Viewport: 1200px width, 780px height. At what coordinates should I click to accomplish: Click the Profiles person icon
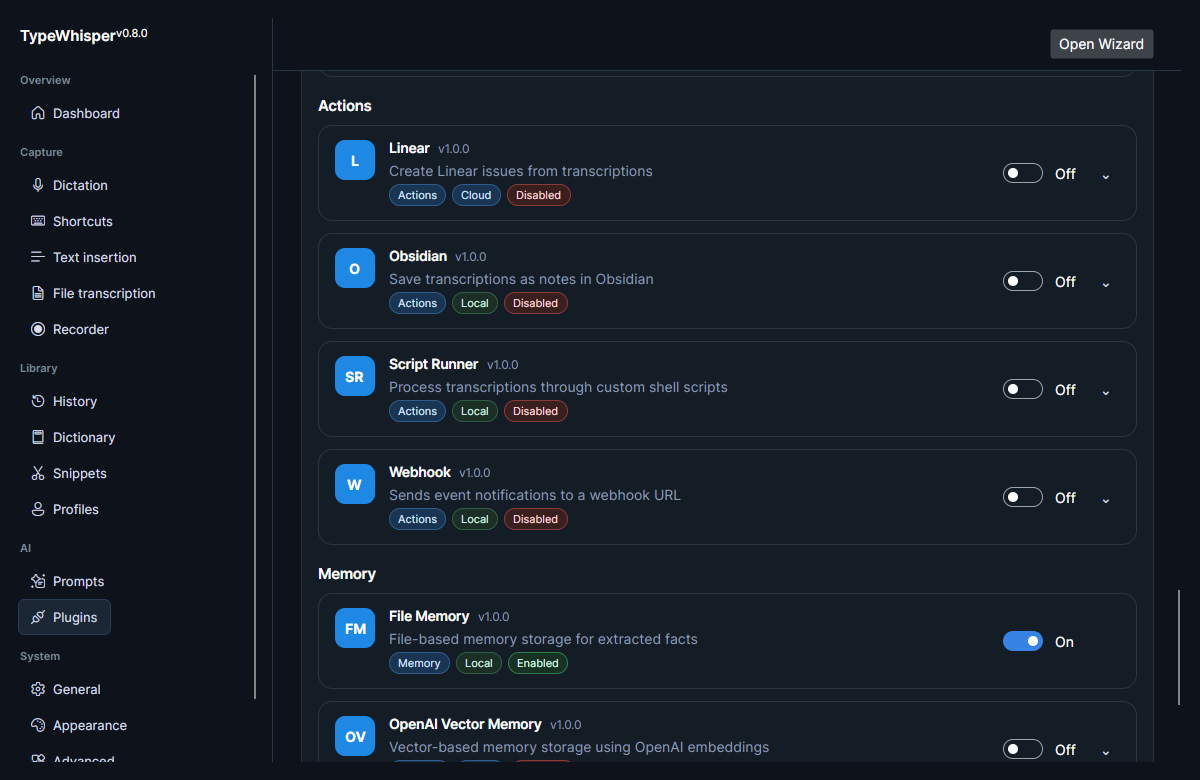38,509
